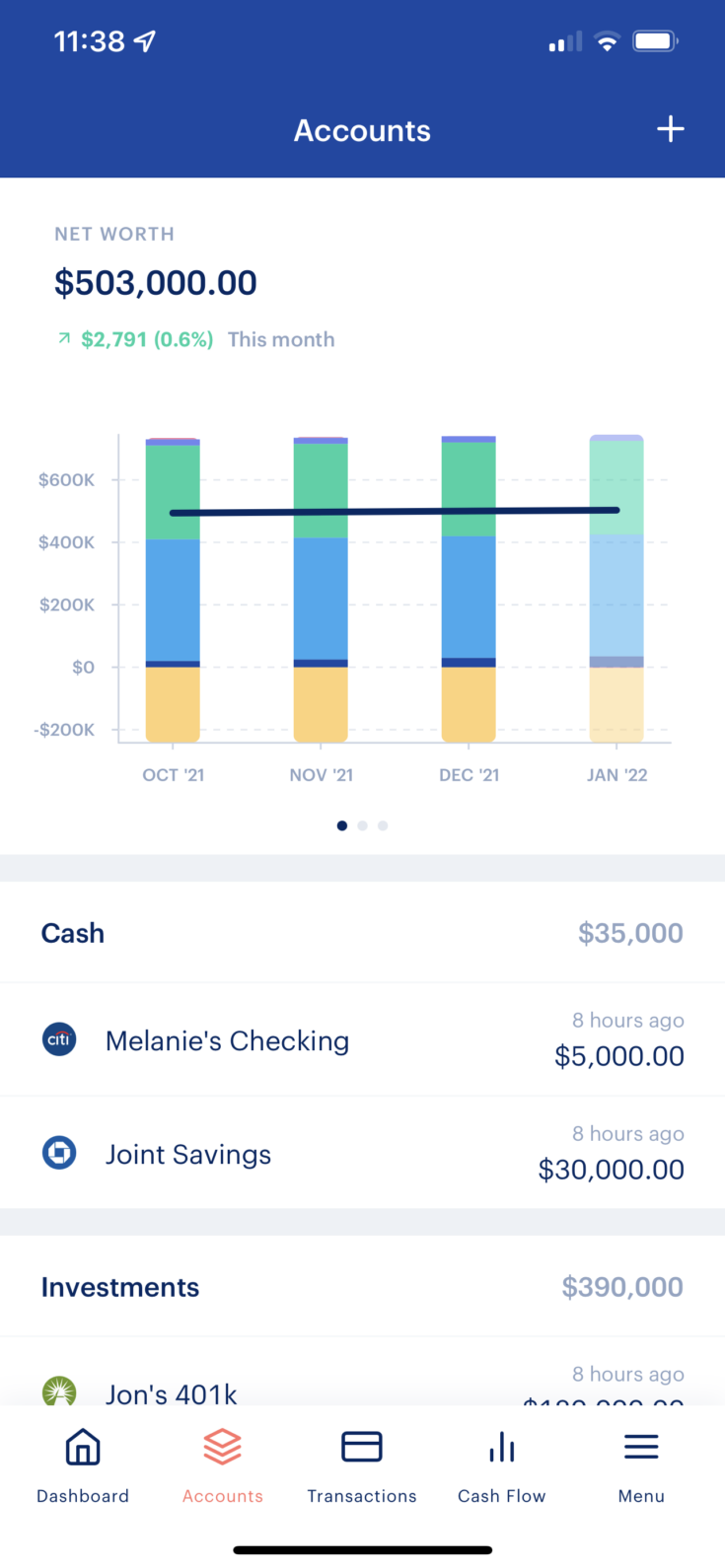Open Cash Flow bar chart icon
725x1568 pixels.
(x=502, y=1447)
